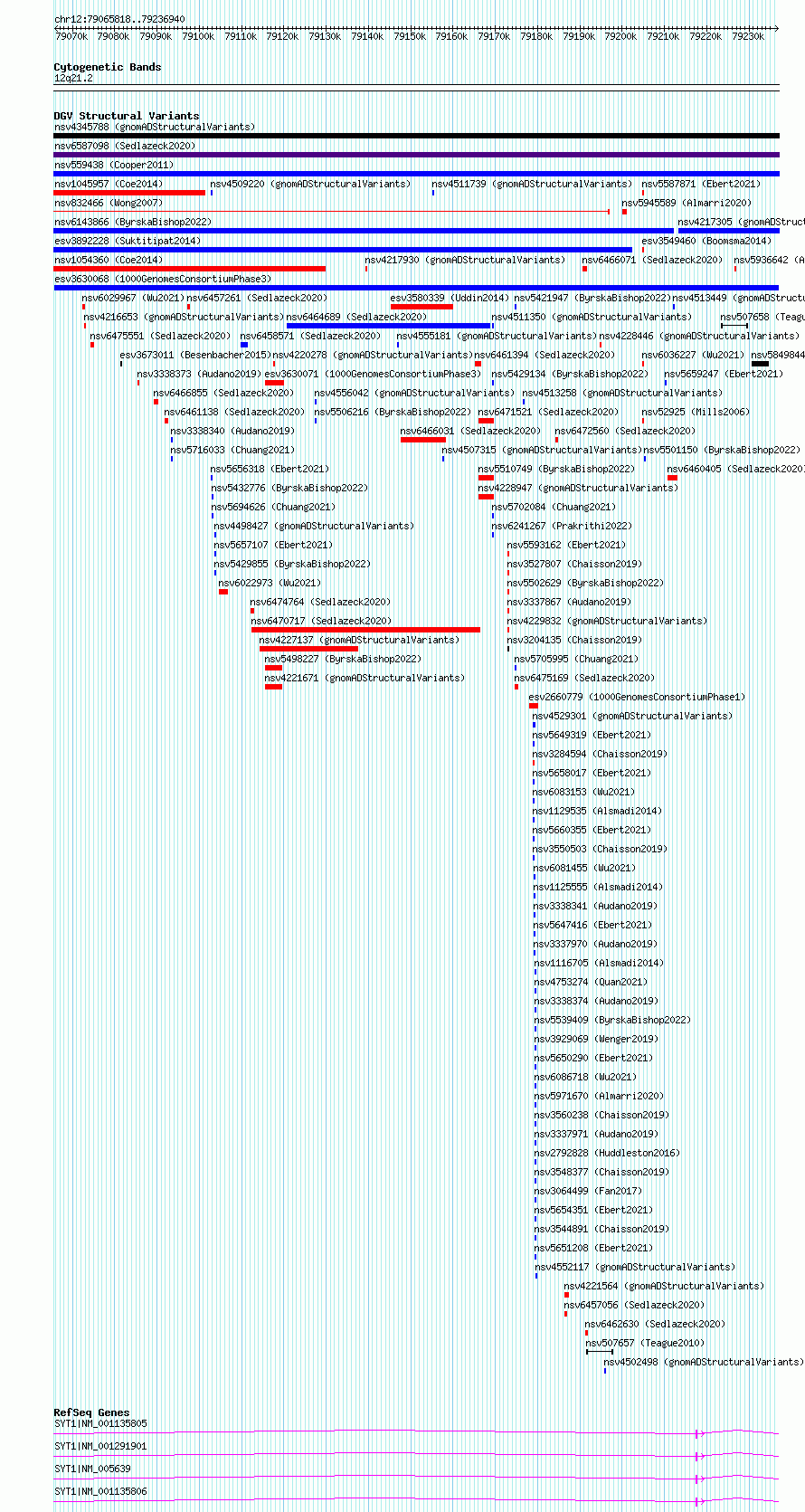
Task: Select nsv1054360 (Coe2014) red bar
Action: [189, 269]
